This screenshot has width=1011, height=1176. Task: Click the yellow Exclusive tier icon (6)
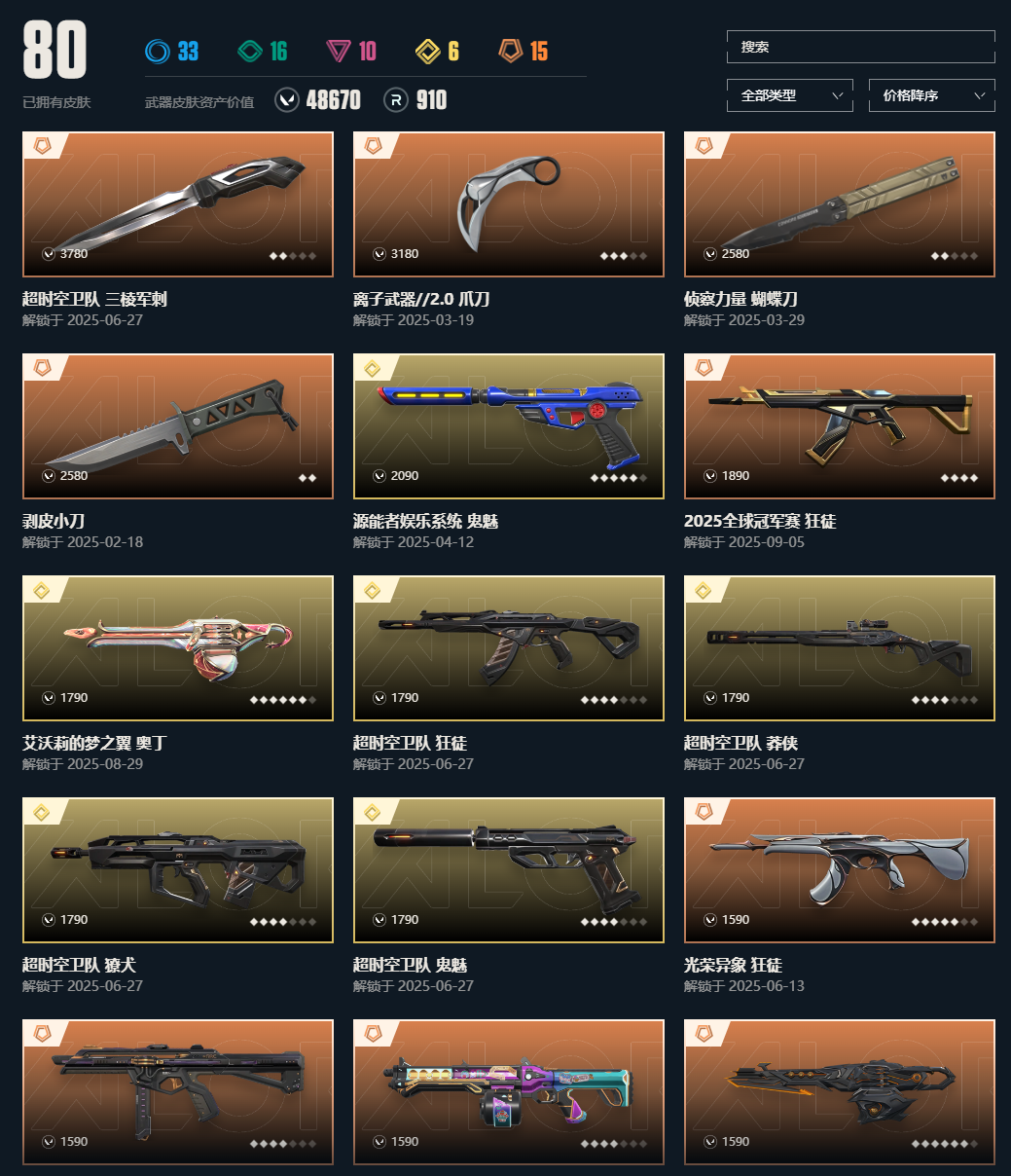coord(428,51)
